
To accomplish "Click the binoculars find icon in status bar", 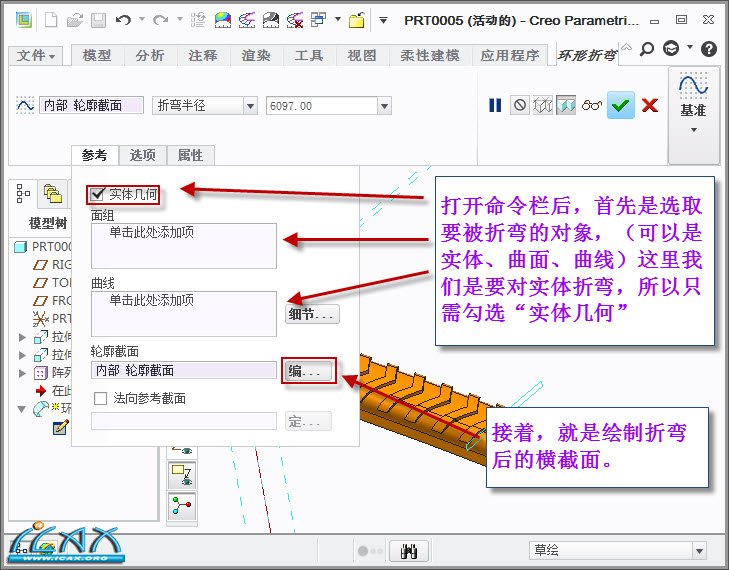I will (409, 551).
